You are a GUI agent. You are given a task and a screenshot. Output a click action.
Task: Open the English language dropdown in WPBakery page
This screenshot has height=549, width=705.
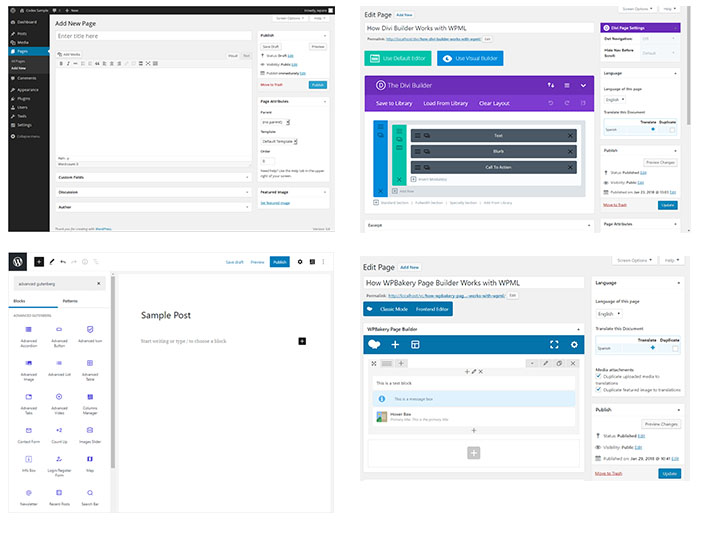609,313
